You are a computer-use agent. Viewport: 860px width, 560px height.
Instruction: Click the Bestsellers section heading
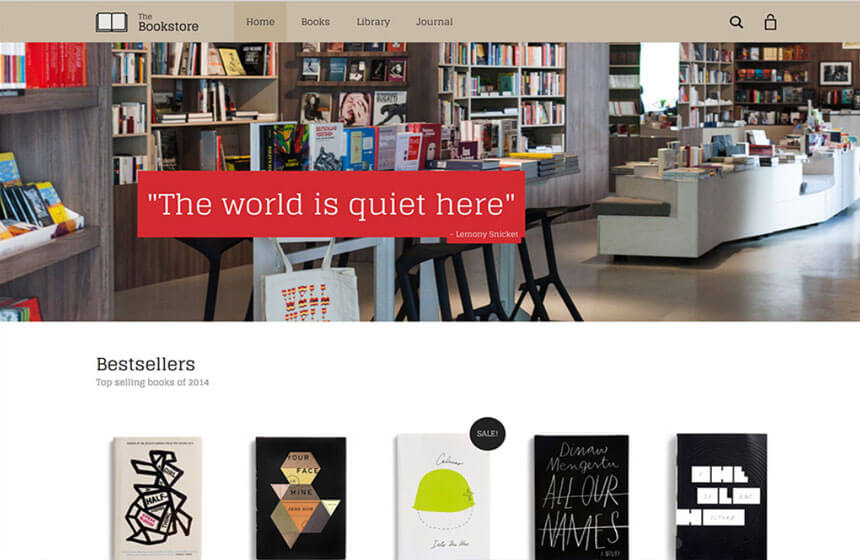pos(145,364)
